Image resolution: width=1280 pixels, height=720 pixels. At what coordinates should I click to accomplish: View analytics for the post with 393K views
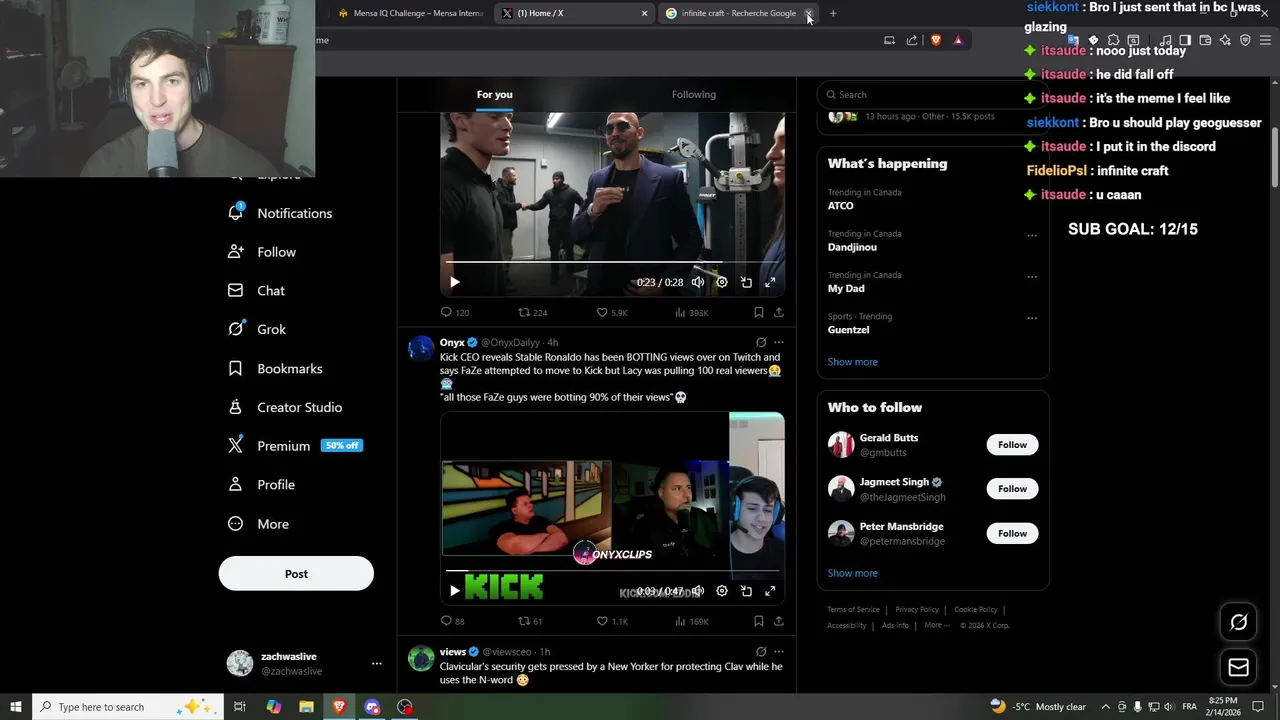pyautogui.click(x=691, y=313)
